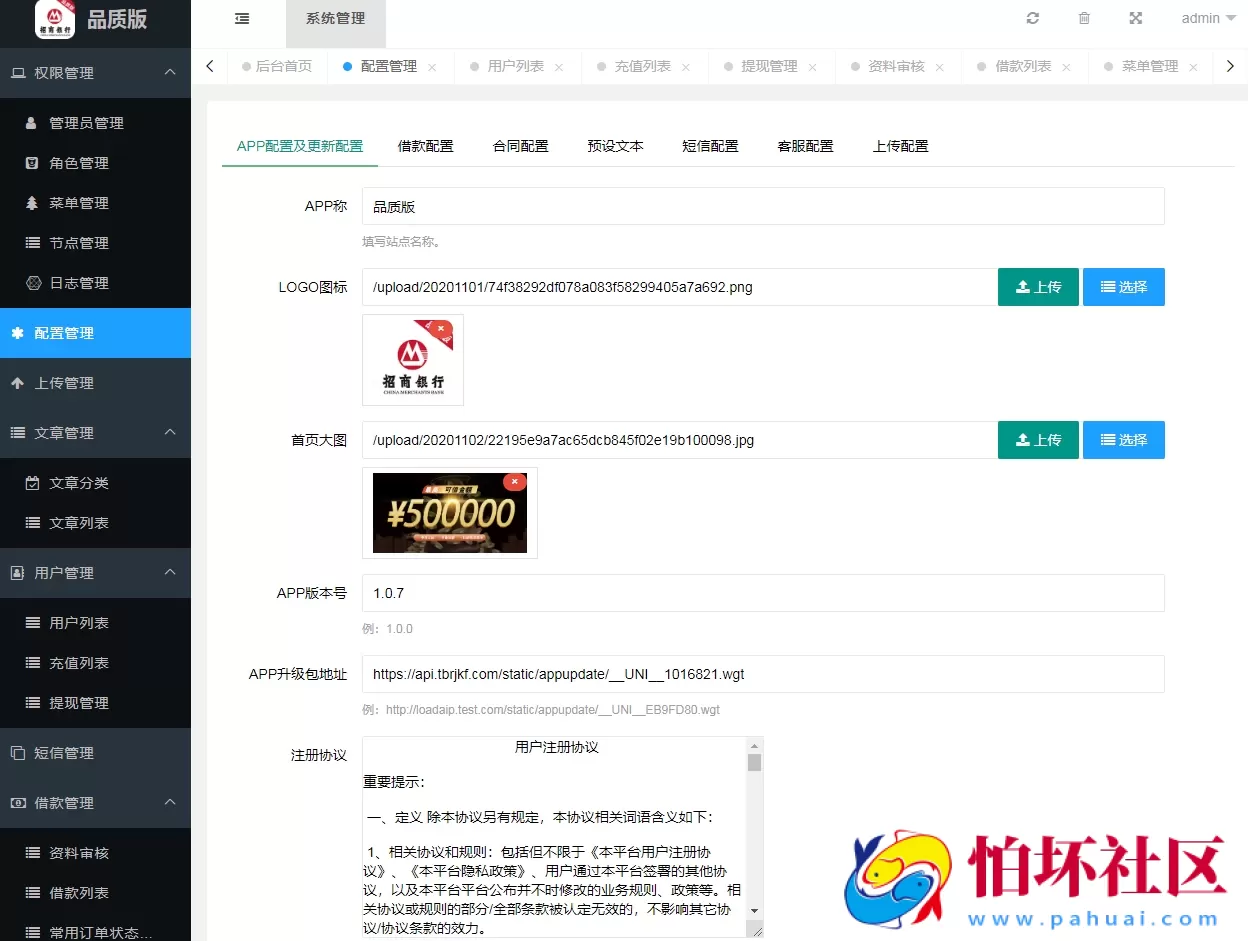Open the admin account dropdown

(1198, 18)
